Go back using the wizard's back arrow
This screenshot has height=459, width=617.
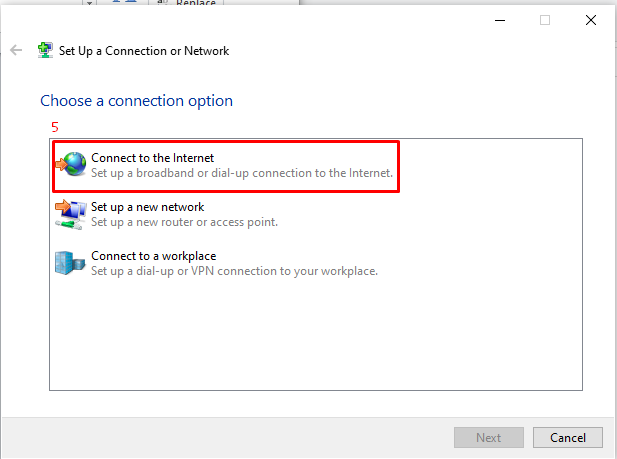pos(16,50)
